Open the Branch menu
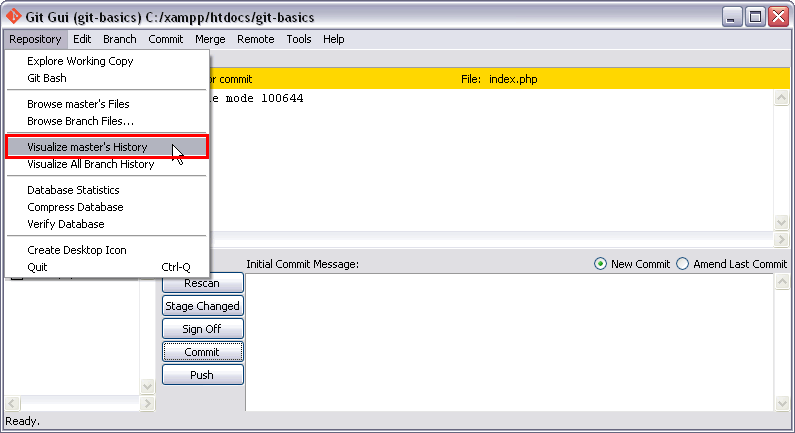 (x=119, y=39)
